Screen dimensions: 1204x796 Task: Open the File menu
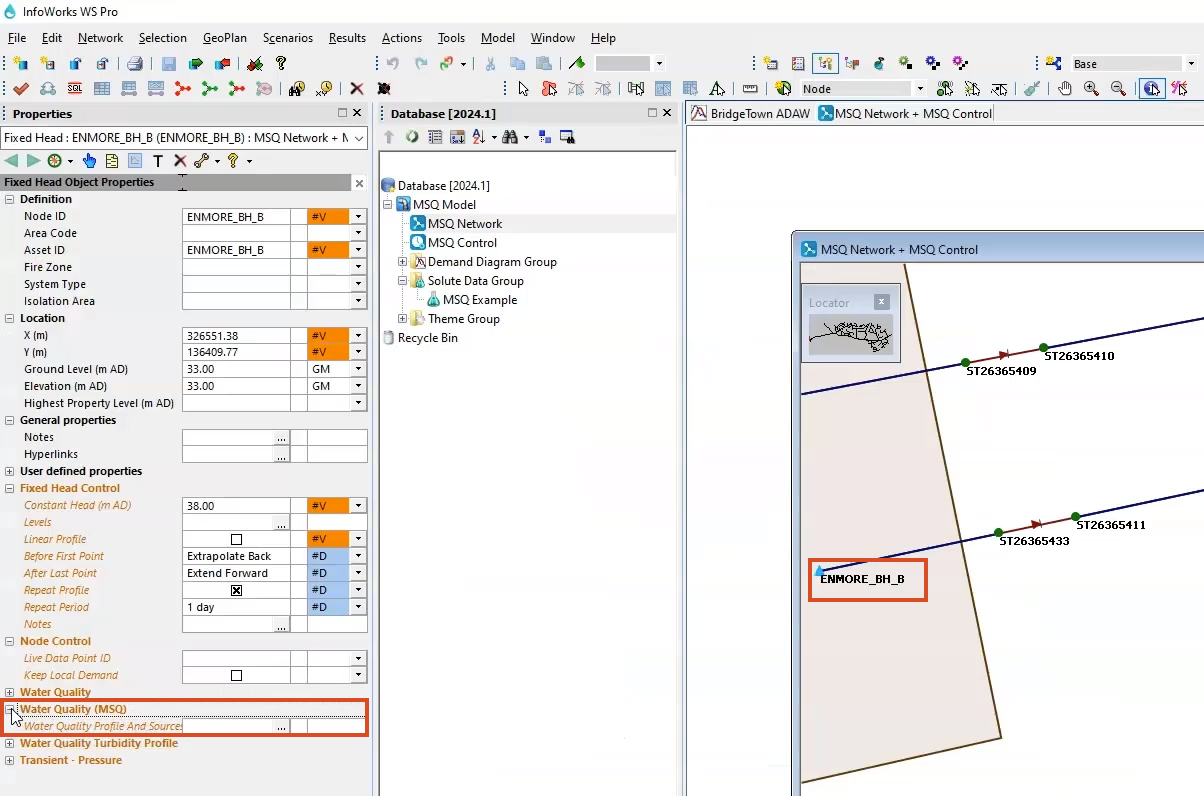[x=17, y=38]
